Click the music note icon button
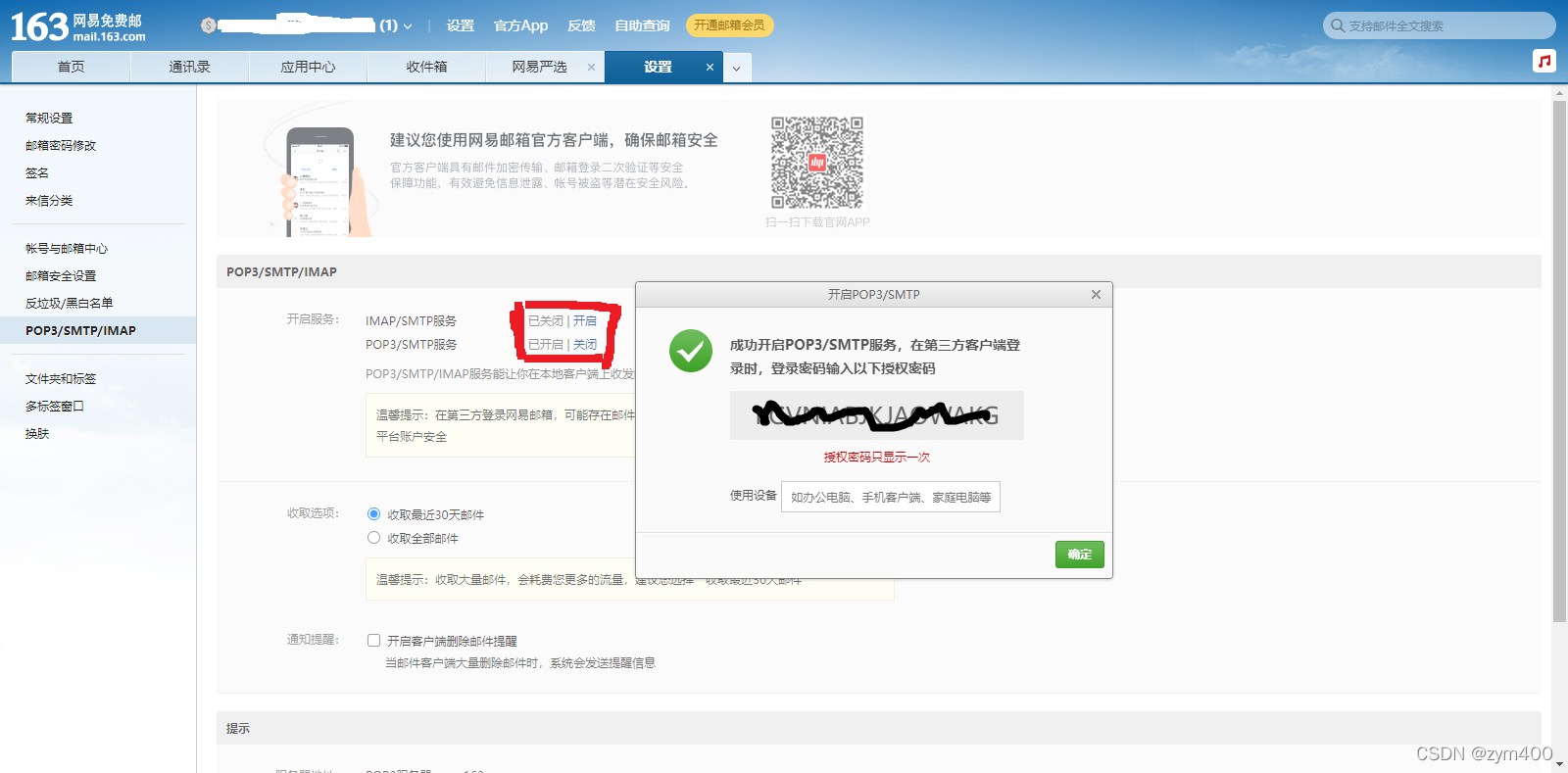The image size is (1568, 773). [1544, 61]
